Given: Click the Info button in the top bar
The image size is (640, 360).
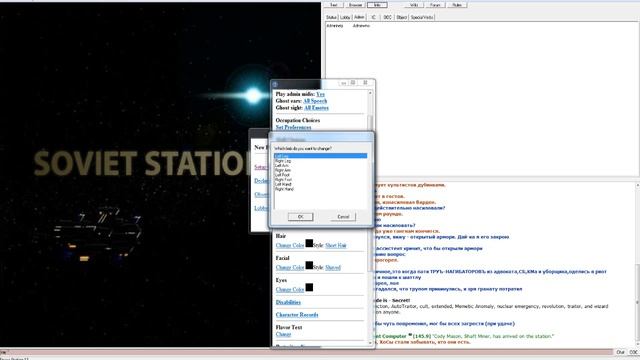Looking at the screenshot, I should [377, 5].
